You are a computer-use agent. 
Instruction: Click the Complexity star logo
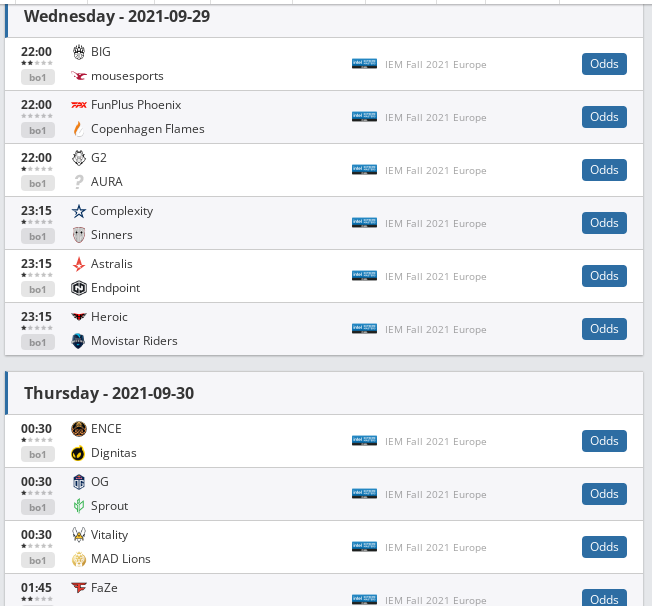pos(79,211)
